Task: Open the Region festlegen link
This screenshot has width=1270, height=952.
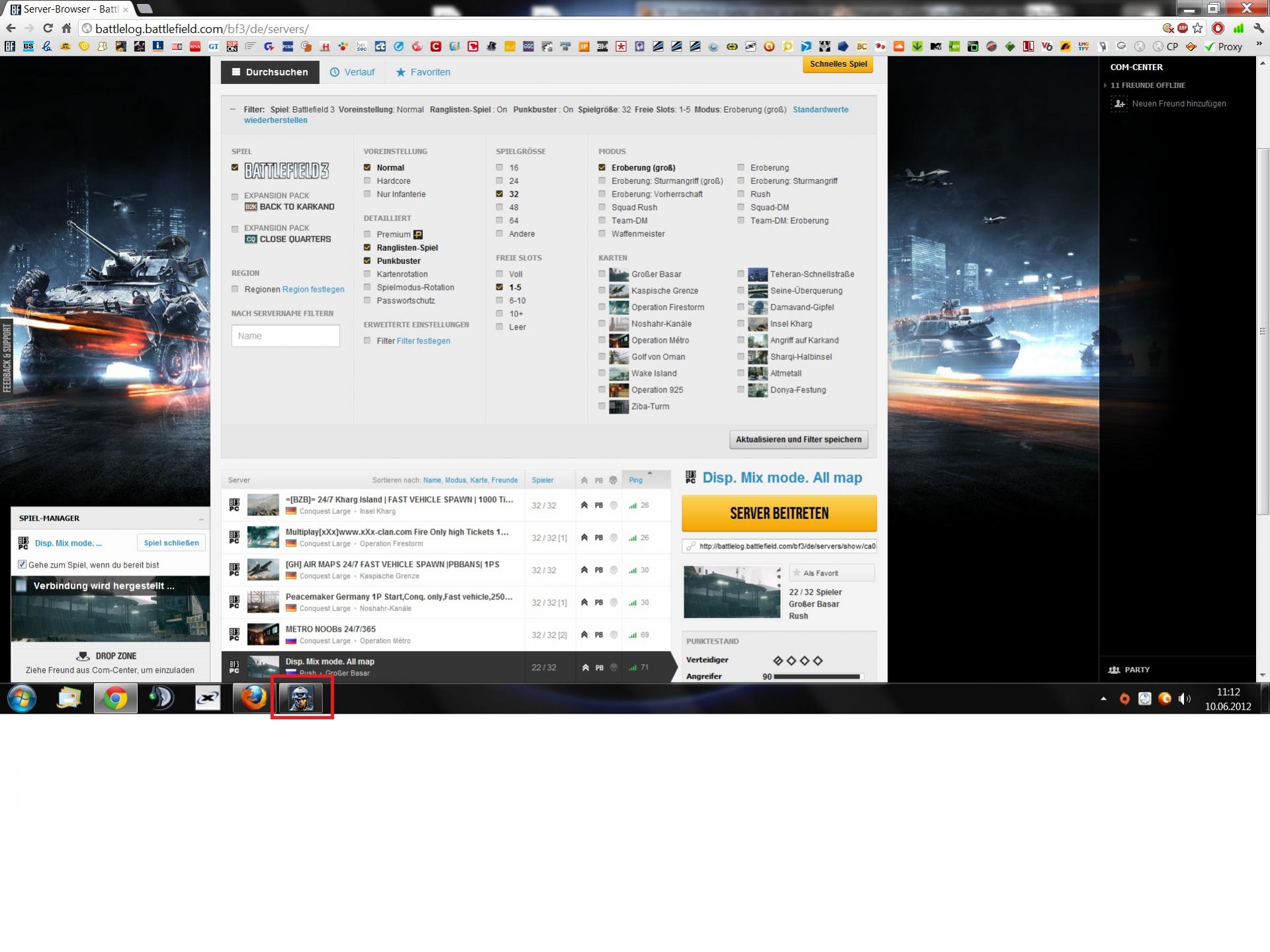Action: 313,289
